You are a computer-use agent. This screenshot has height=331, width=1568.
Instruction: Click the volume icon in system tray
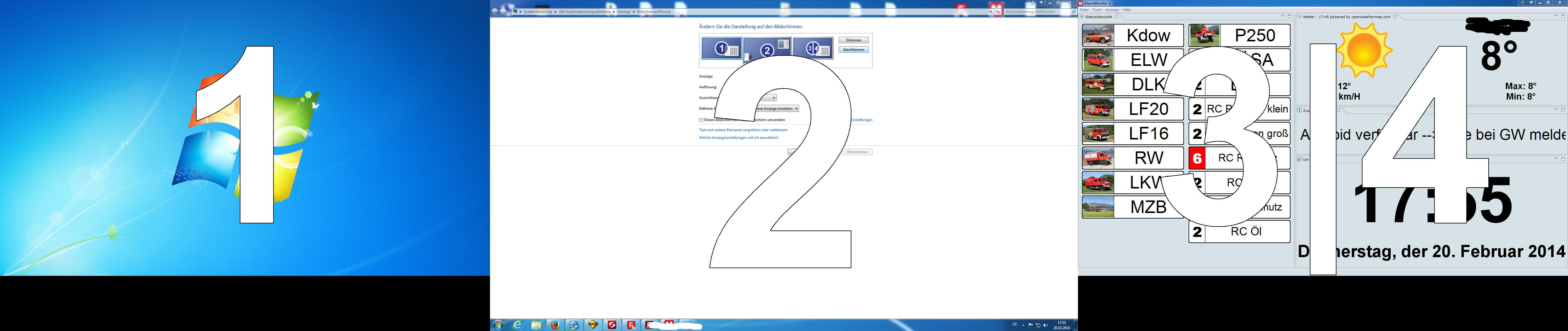coord(1045,325)
